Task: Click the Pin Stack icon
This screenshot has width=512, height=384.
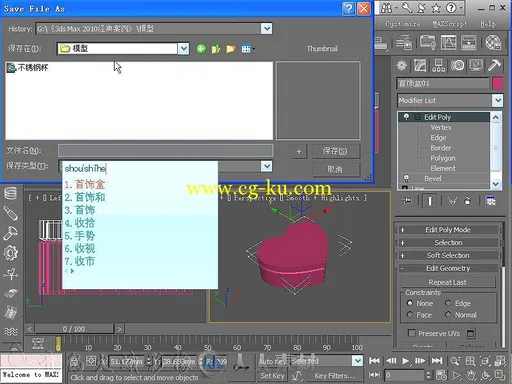Action: click(x=407, y=201)
